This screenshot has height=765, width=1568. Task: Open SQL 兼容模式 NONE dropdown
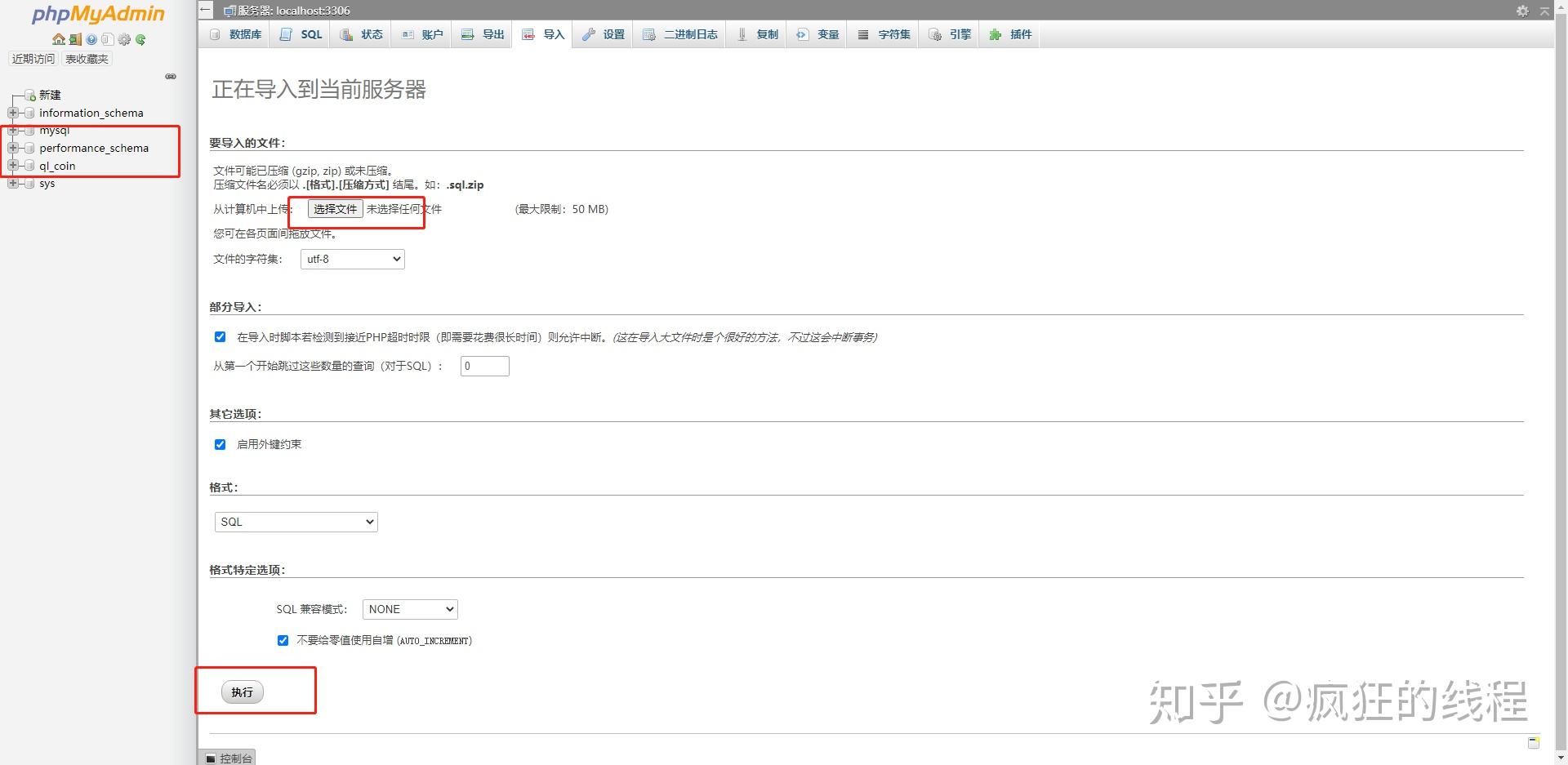pos(410,609)
